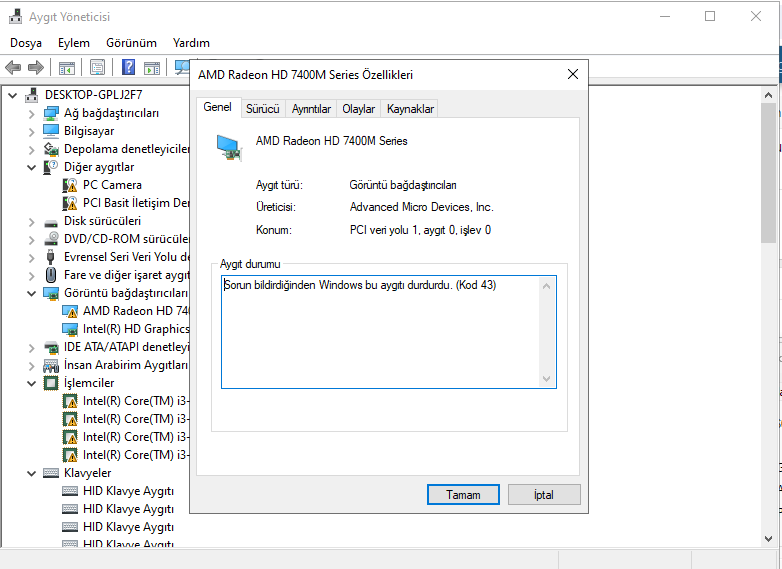This screenshot has width=782, height=569.
Task: Click the device status box scroll down arrow
Action: (547, 379)
